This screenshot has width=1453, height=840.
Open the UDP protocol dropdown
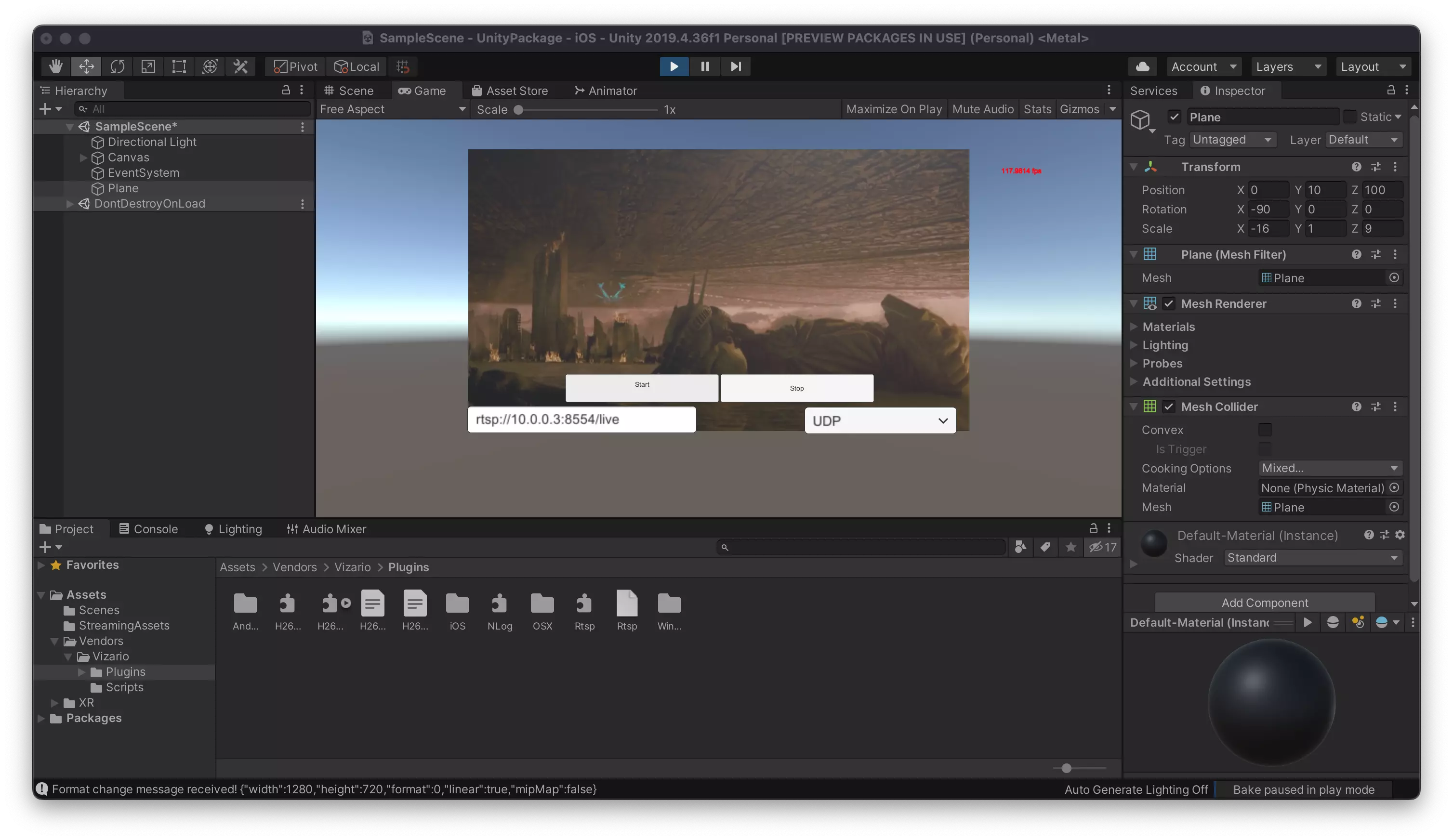click(880, 420)
